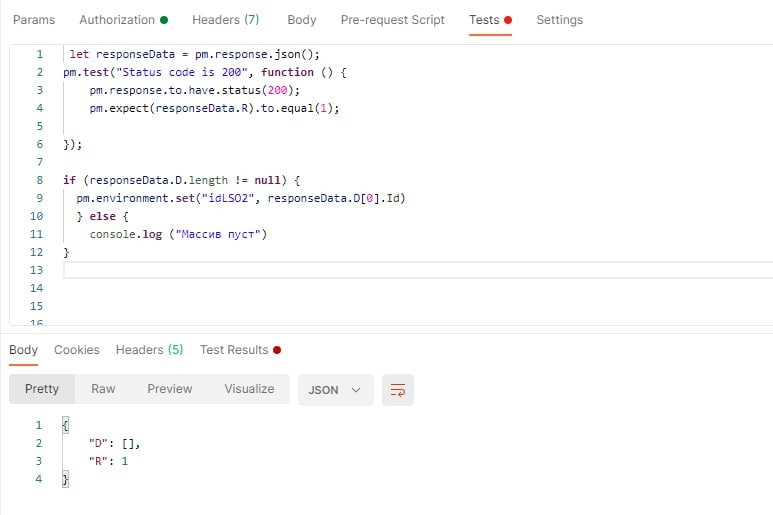Open the JSON format dropdown
Screen dimensions: 773x515
pyautogui.click(x=335, y=390)
